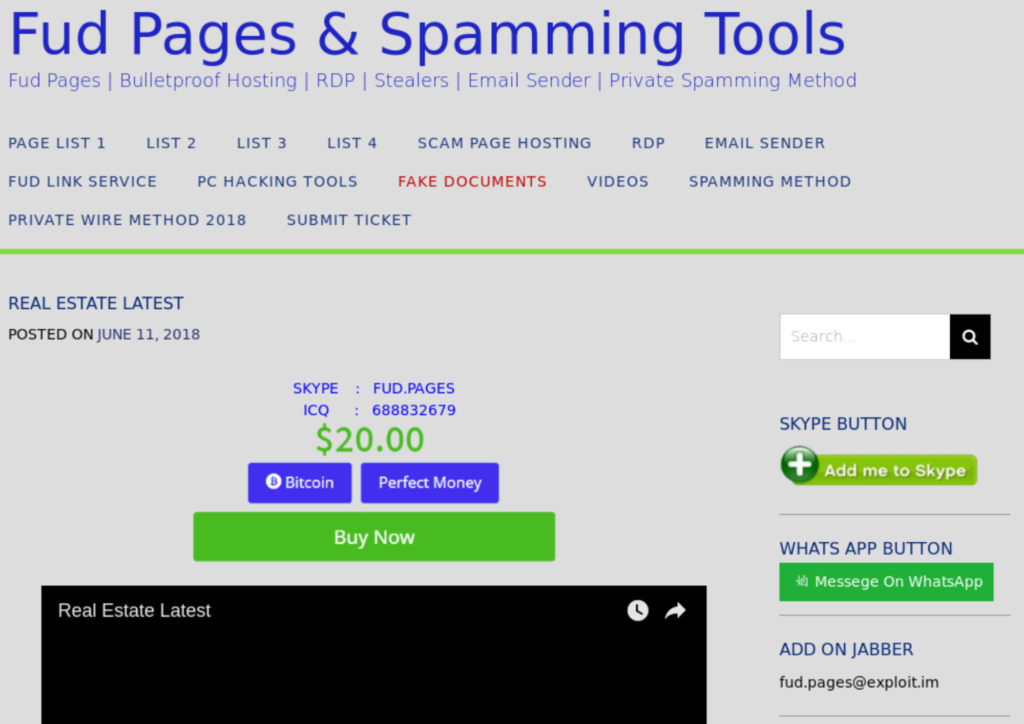This screenshot has width=1024, height=724.
Task: Click the $20.00 price text
Action: point(370,439)
